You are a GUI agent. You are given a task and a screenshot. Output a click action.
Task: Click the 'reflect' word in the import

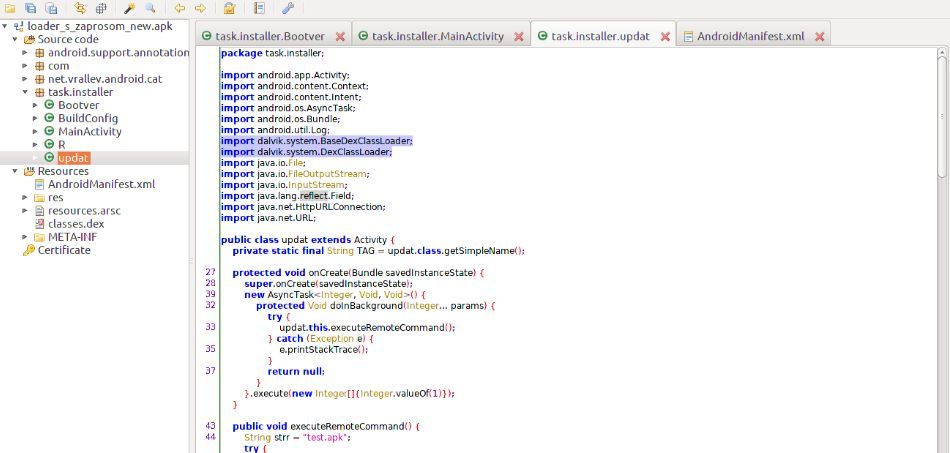click(x=314, y=196)
